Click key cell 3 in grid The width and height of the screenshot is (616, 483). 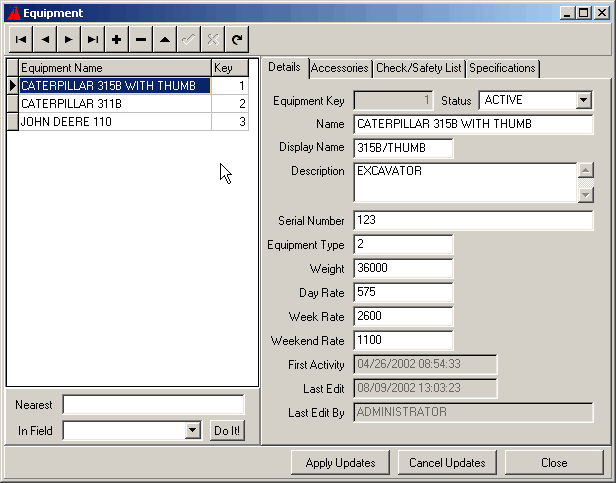230,122
